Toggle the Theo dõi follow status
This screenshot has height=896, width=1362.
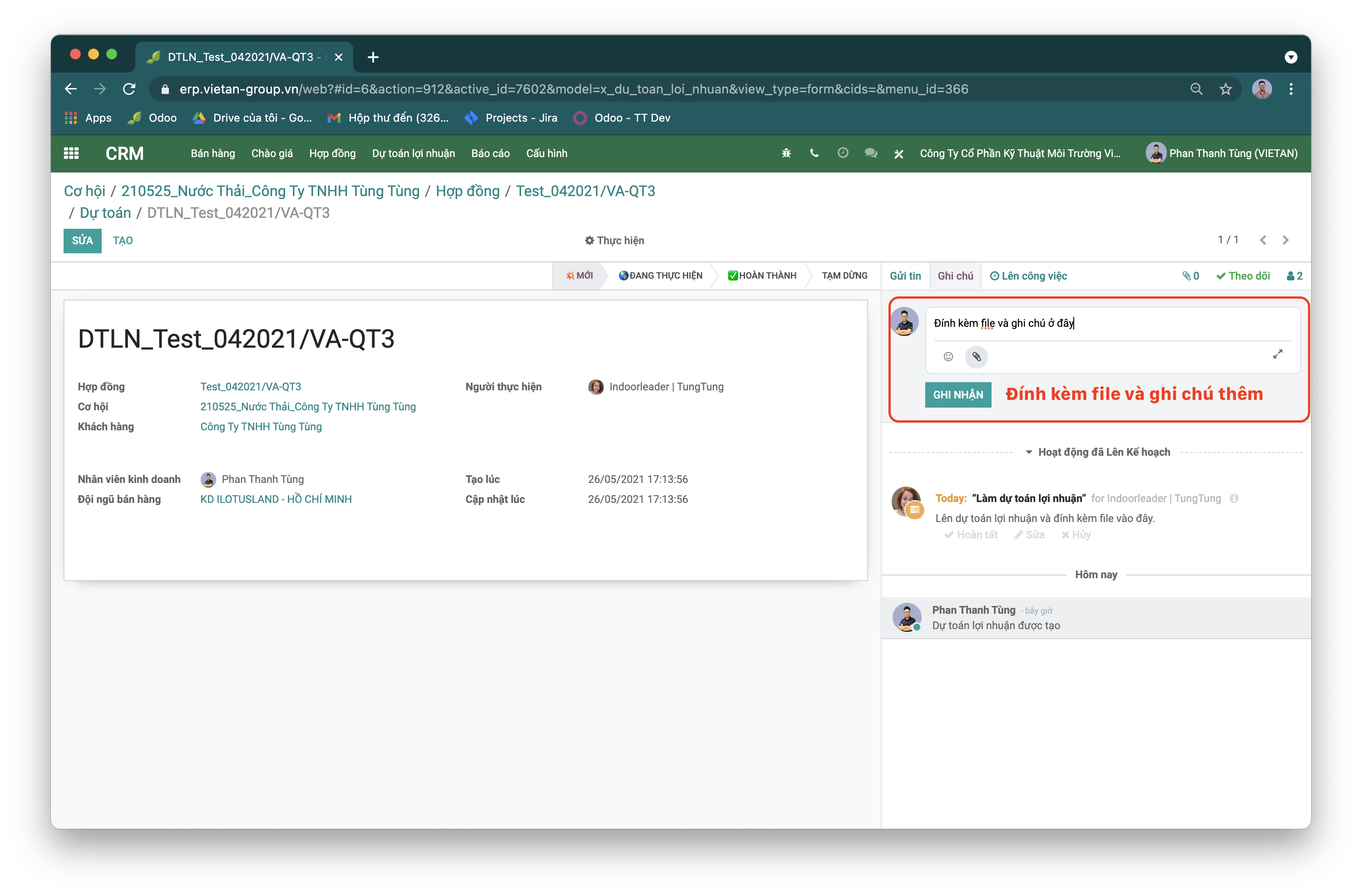coord(1243,276)
